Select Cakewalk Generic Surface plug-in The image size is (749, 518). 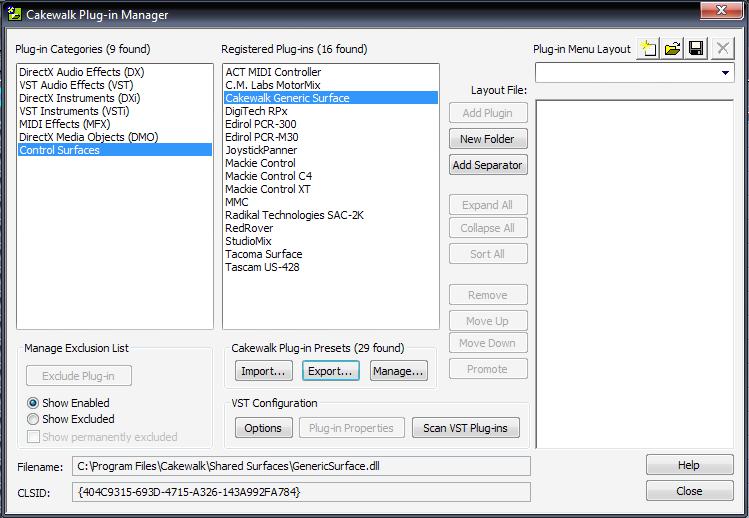pyautogui.click(x=331, y=97)
